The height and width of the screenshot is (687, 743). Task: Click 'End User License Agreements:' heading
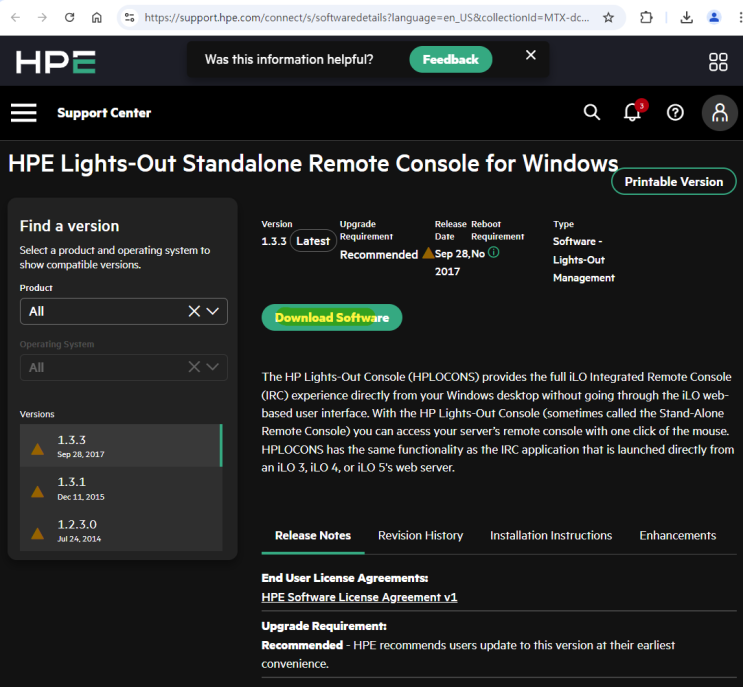pyautogui.click(x=344, y=578)
